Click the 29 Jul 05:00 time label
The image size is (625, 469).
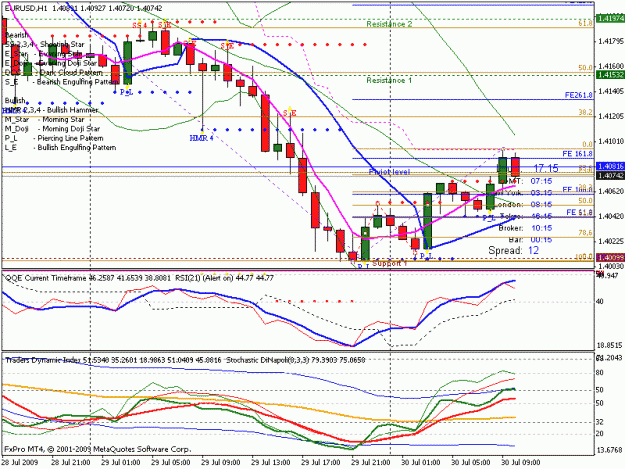(x=171, y=462)
